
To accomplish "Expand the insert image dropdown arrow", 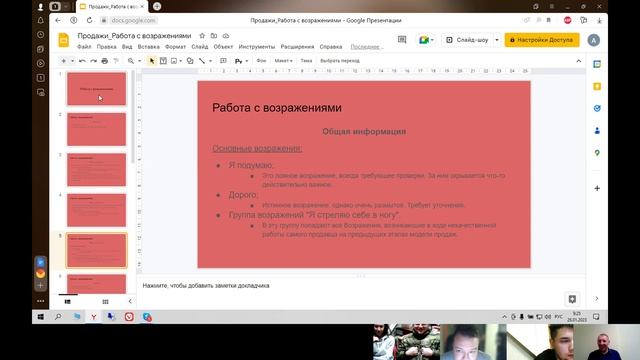I will 181,61.
